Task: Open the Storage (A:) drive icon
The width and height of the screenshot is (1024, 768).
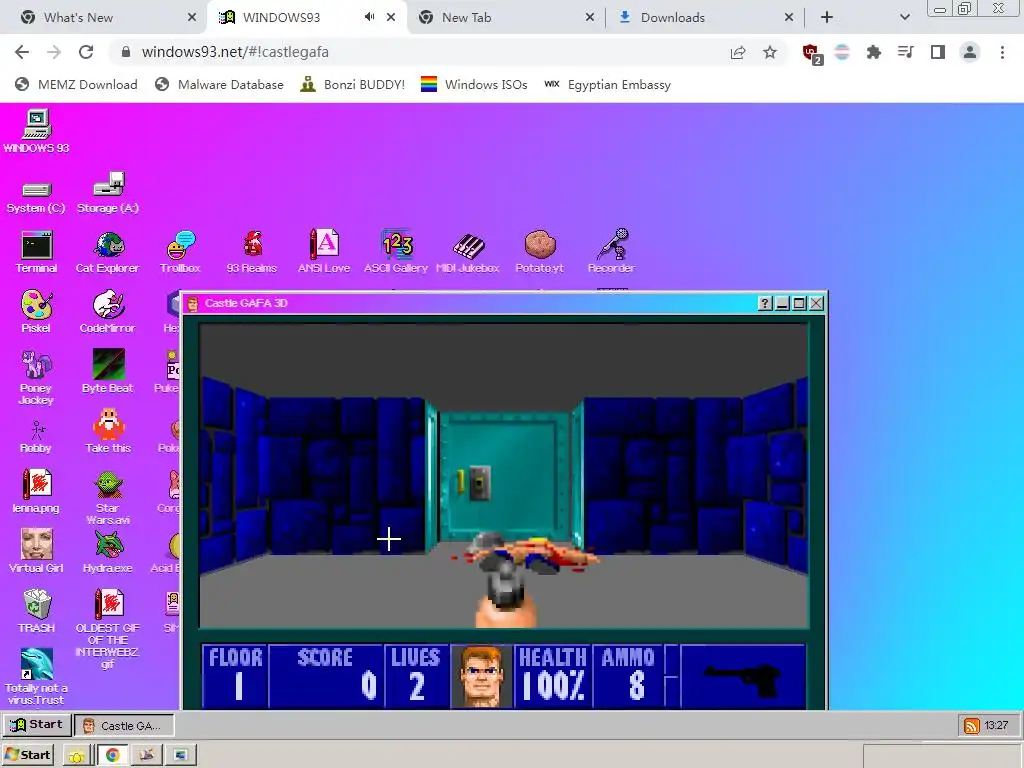Action: pyautogui.click(x=108, y=193)
